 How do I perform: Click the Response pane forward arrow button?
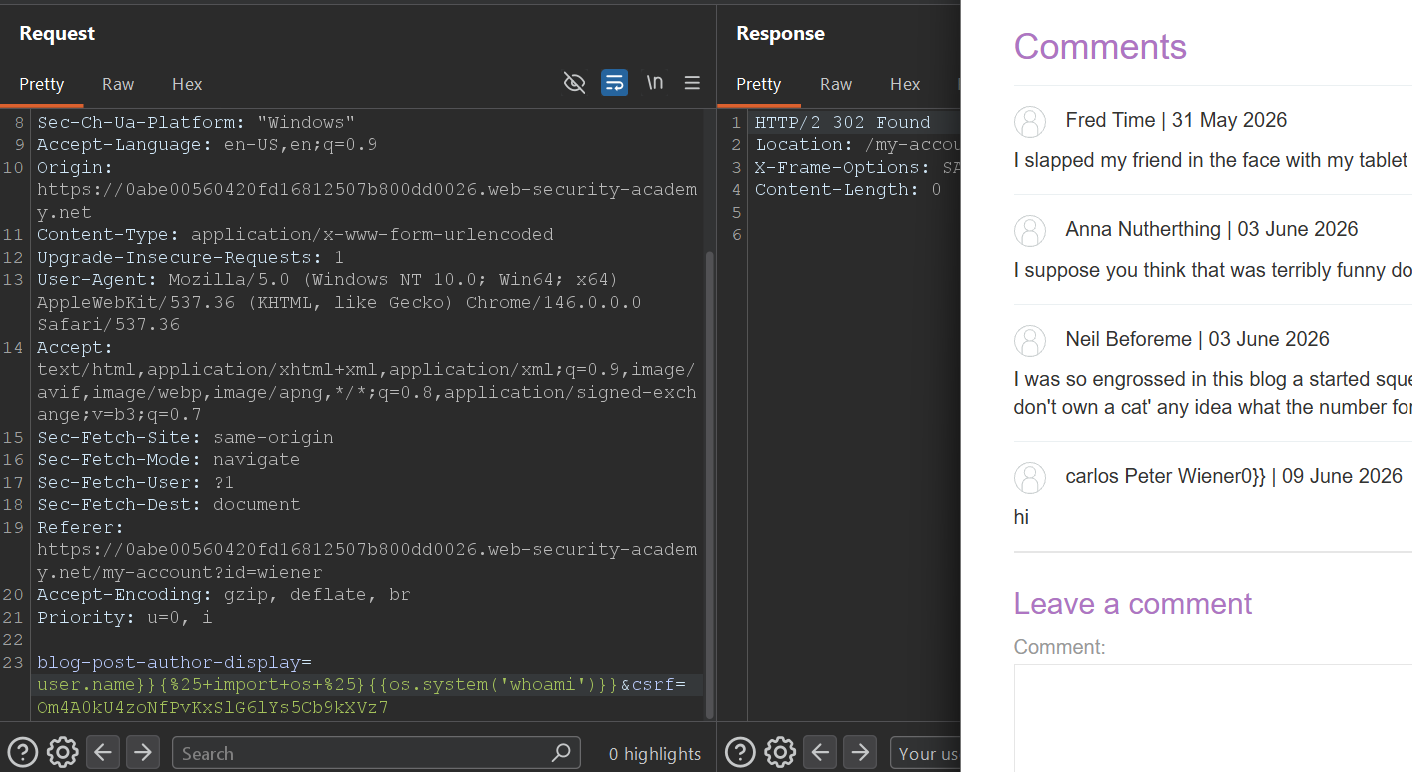860,752
